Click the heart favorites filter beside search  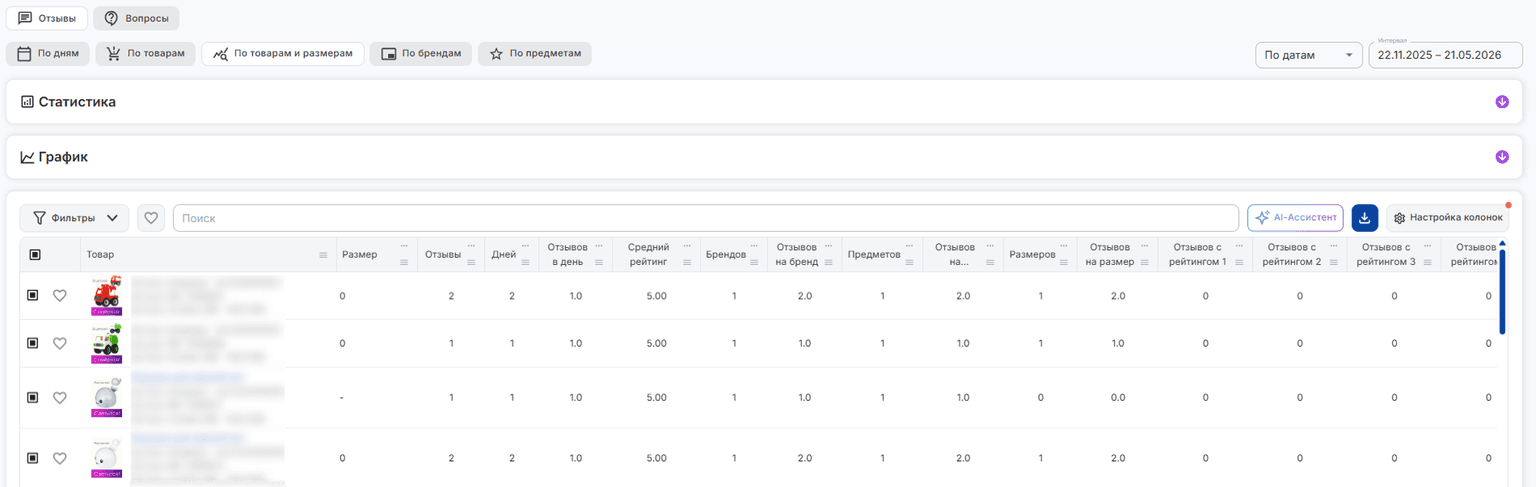click(151, 218)
